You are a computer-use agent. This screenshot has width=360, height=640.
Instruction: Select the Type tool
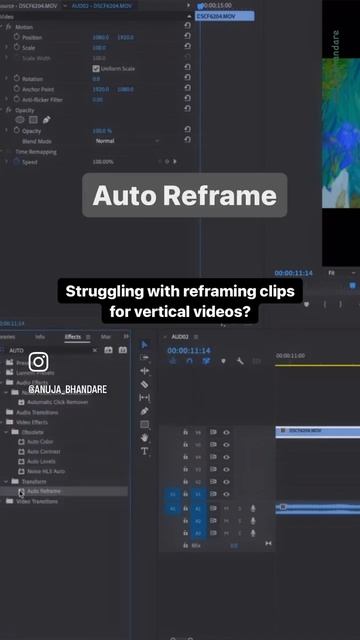pyautogui.click(x=144, y=451)
